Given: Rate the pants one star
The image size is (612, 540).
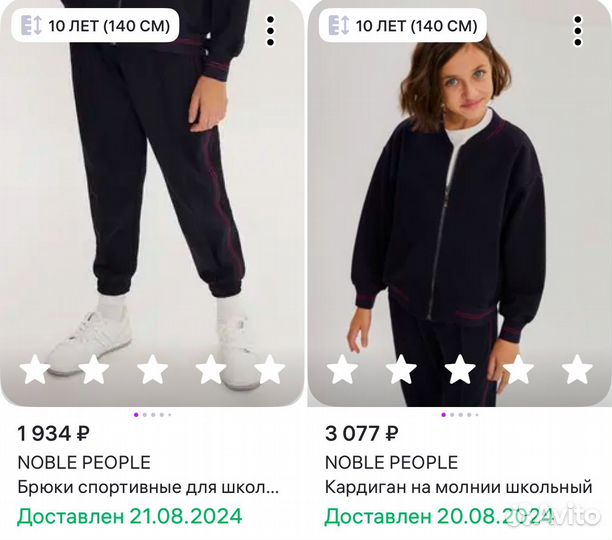Looking at the screenshot, I should click(34, 370).
